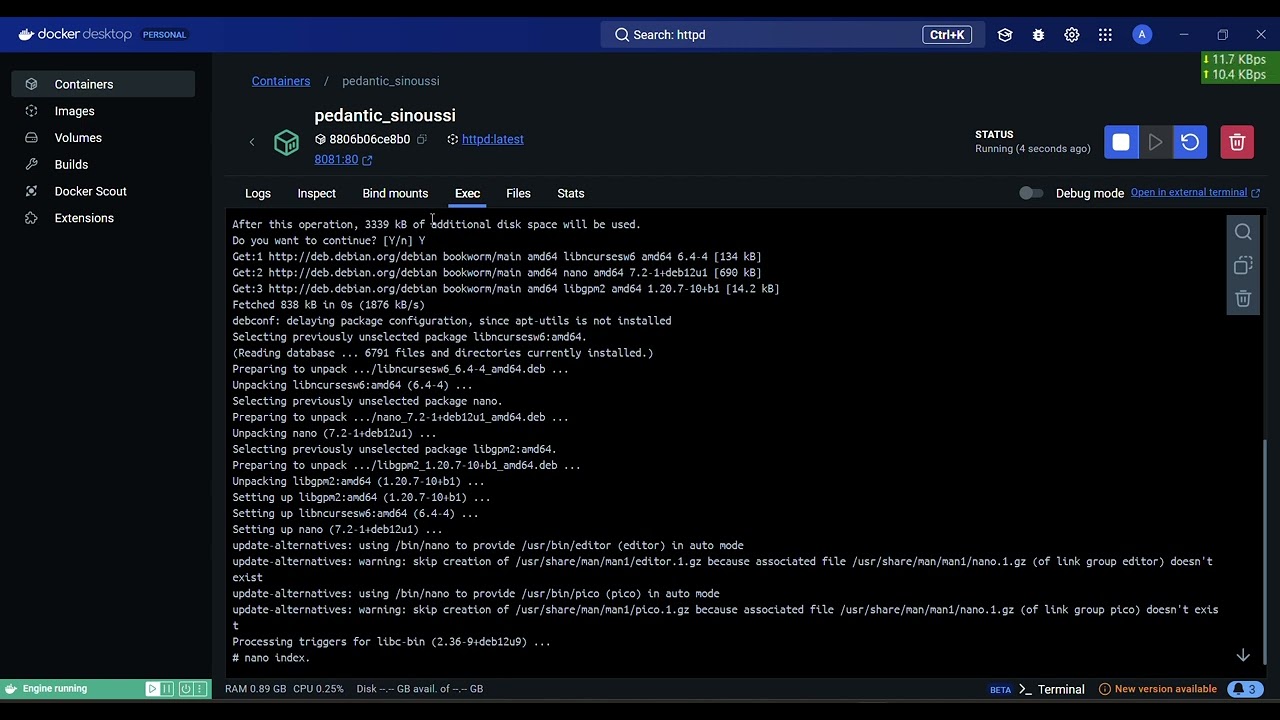This screenshot has height=720, width=1280.
Task: Switch to the Bind mounts tab
Action: (395, 193)
